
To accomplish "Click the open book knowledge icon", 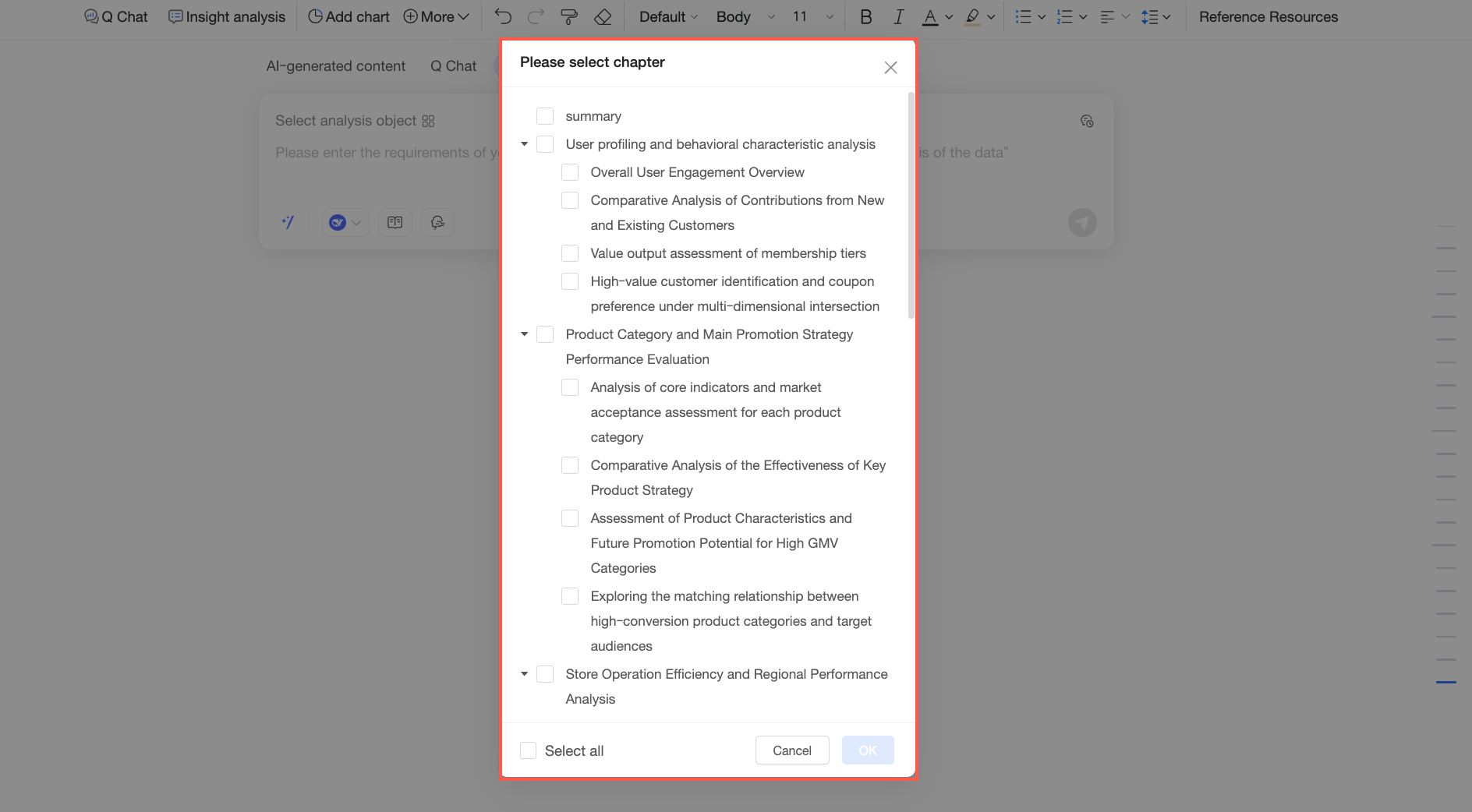I will (x=395, y=222).
